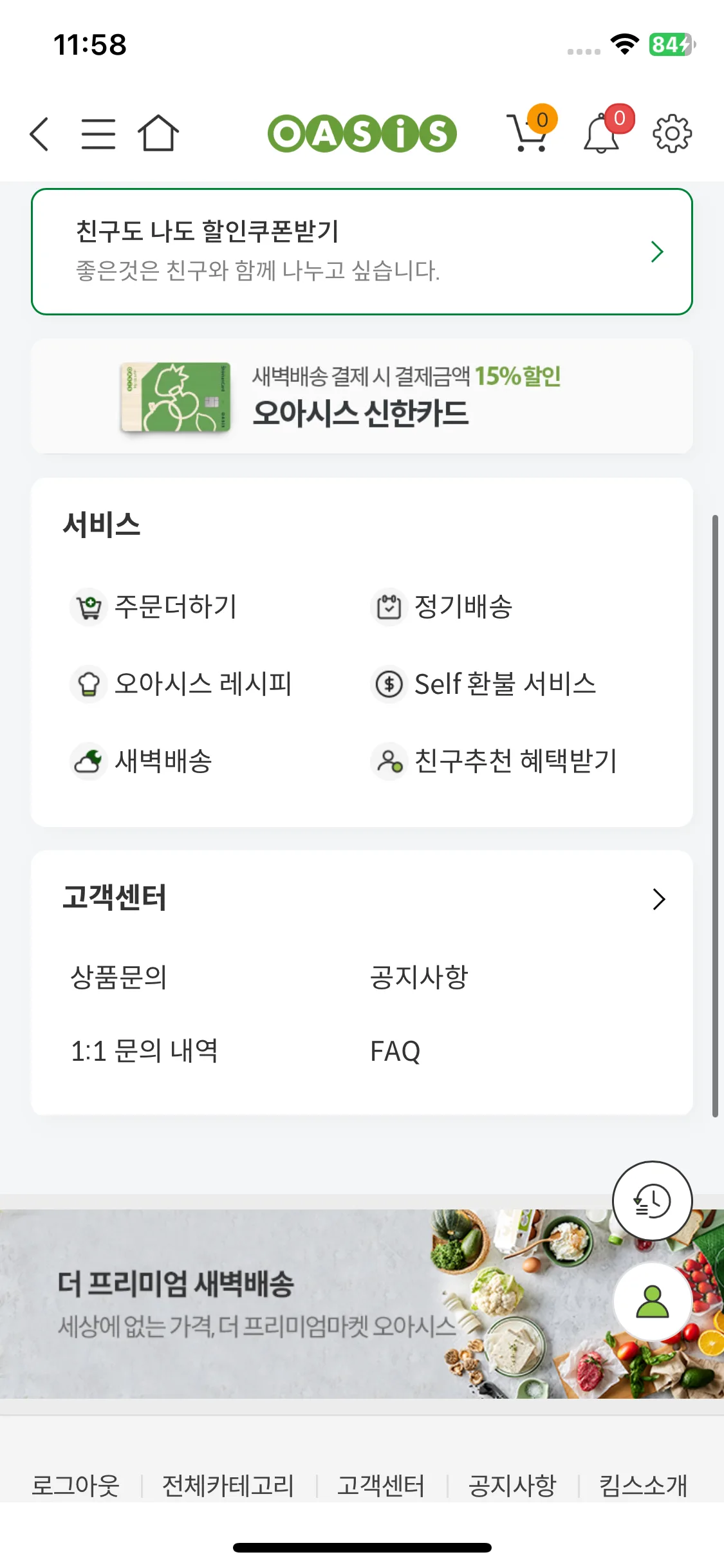Image resolution: width=724 pixels, height=1568 pixels.
Task: Tap the 오아시스 신한카드 banner
Action: point(362,397)
